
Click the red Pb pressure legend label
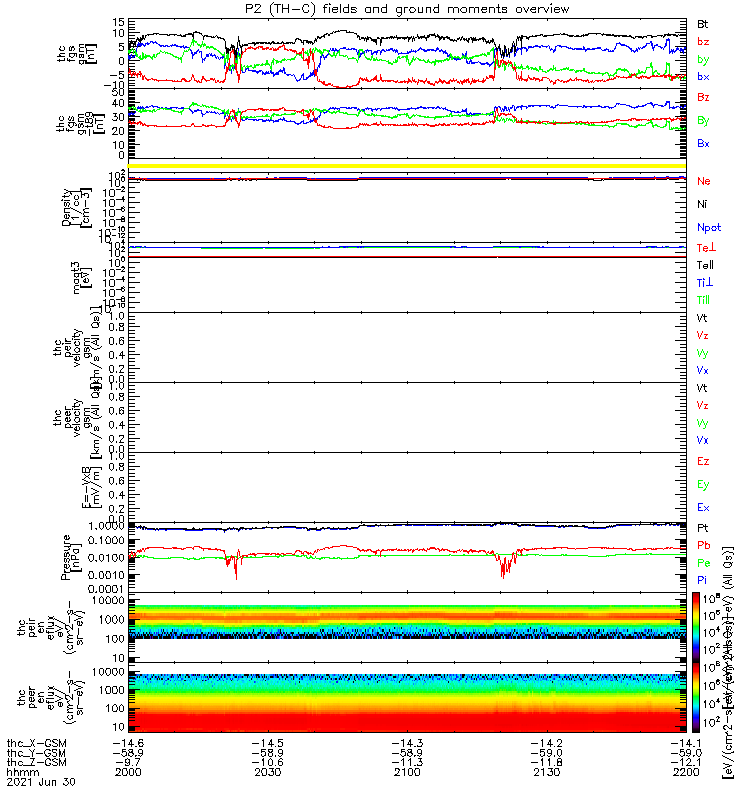[704, 545]
